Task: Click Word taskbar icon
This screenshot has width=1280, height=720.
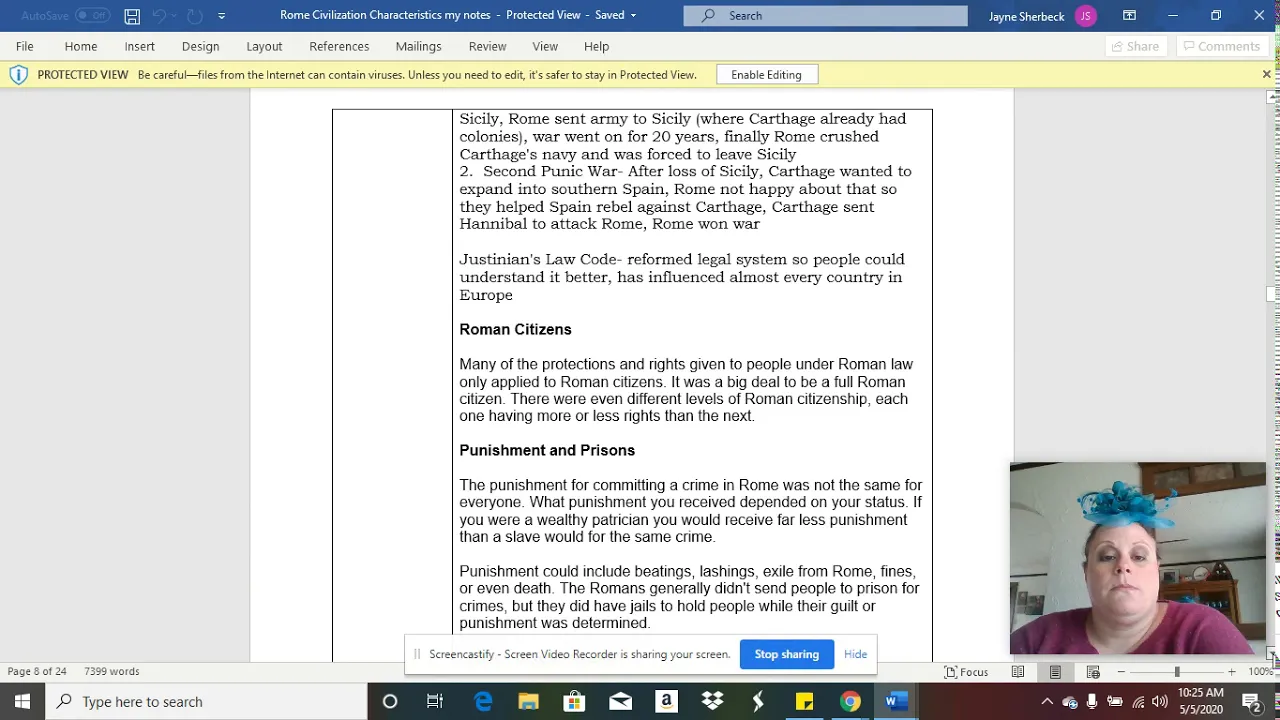Action: [x=896, y=702]
